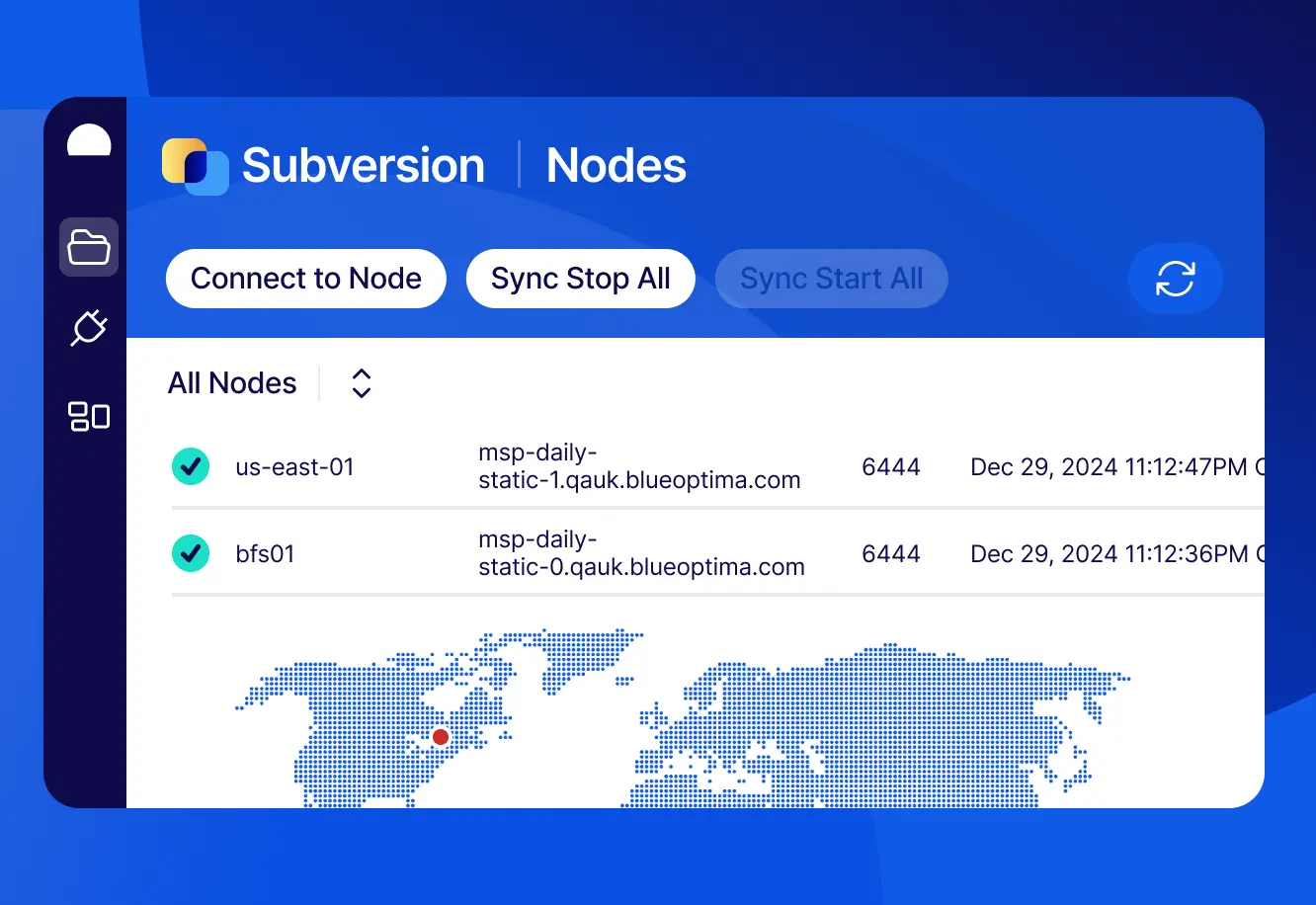Click the dome logo atop the sidebar
The height and width of the screenshot is (905, 1316).
[89, 141]
